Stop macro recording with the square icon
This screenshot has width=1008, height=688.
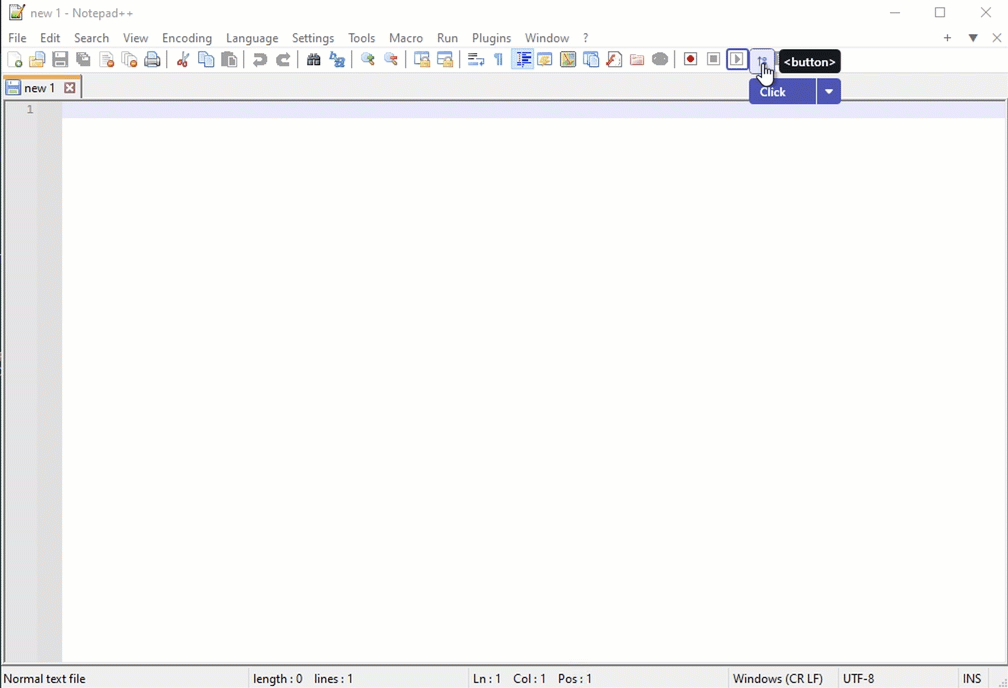point(714,60)
